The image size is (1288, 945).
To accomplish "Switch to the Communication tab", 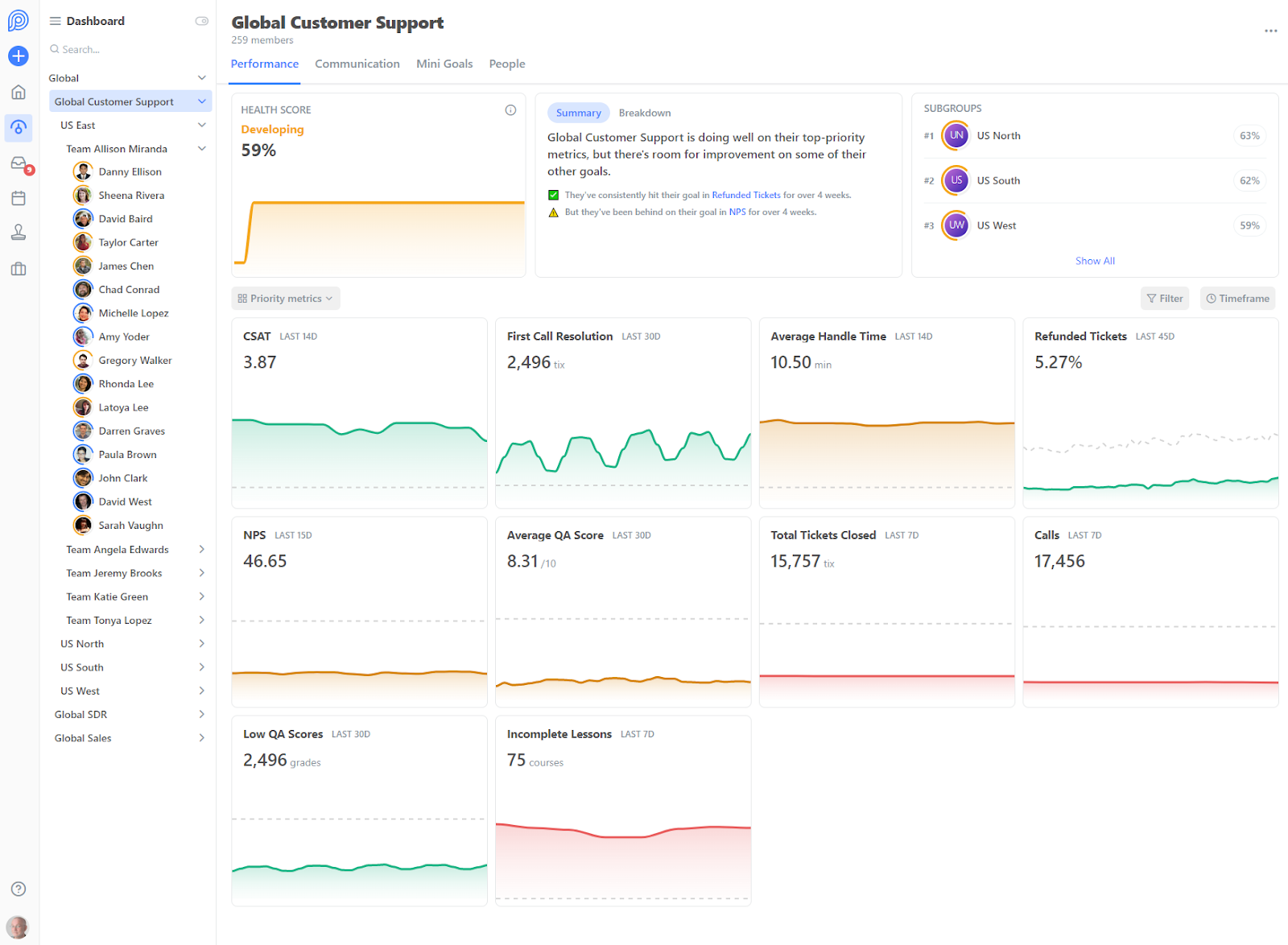I will point(357,64).
